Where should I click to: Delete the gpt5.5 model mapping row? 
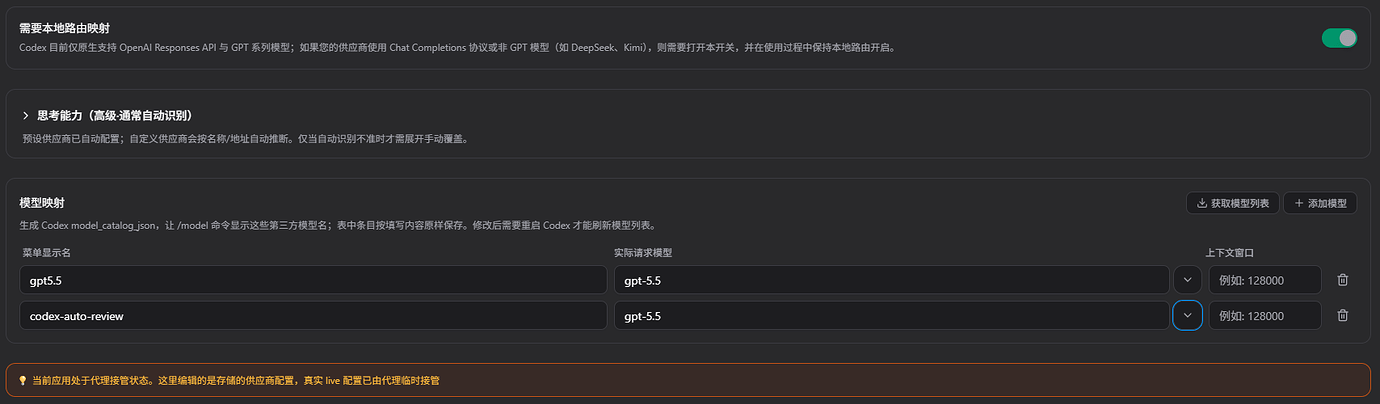(1343, 280)
